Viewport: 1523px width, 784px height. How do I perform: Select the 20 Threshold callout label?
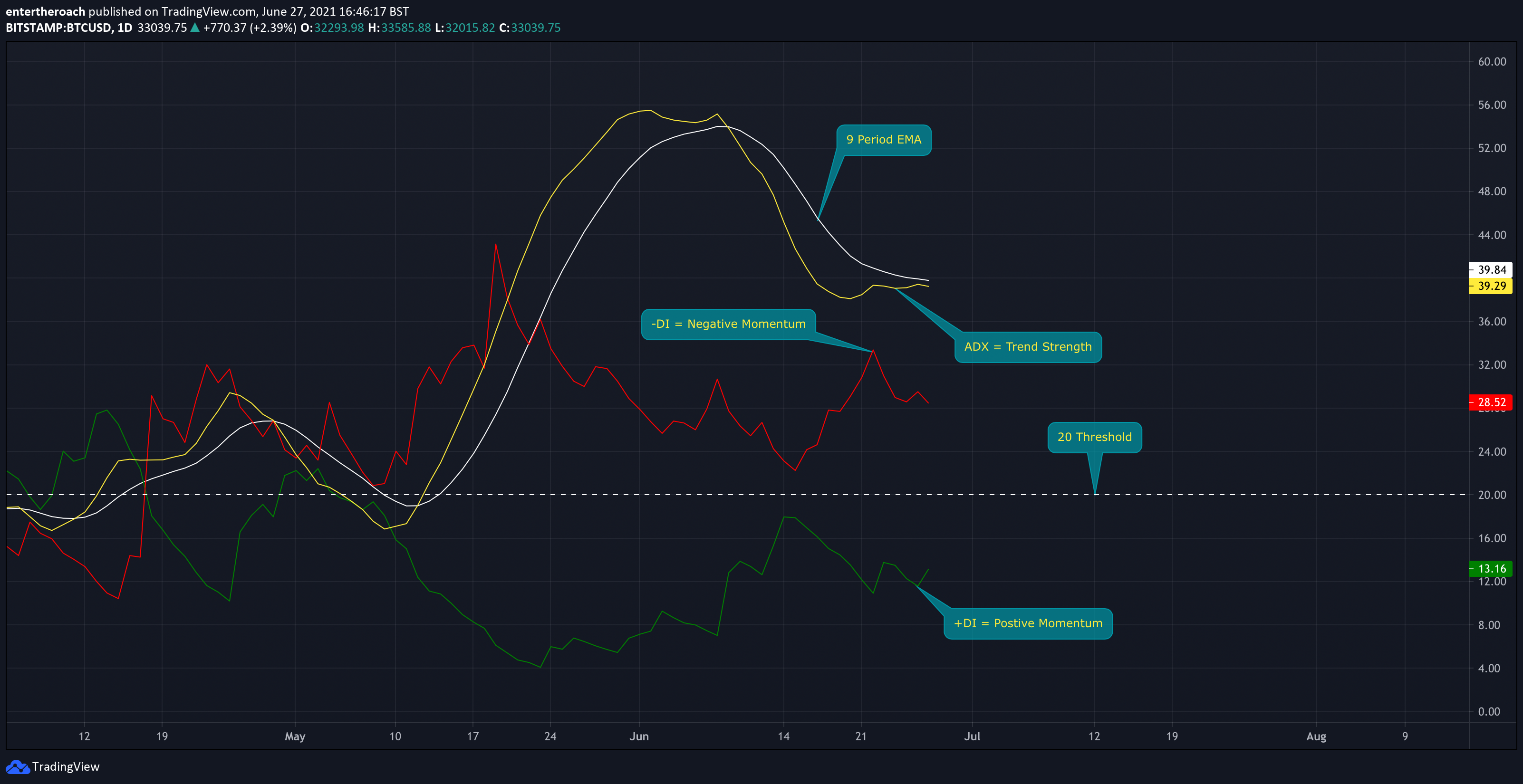click(x=1094, y=437)
